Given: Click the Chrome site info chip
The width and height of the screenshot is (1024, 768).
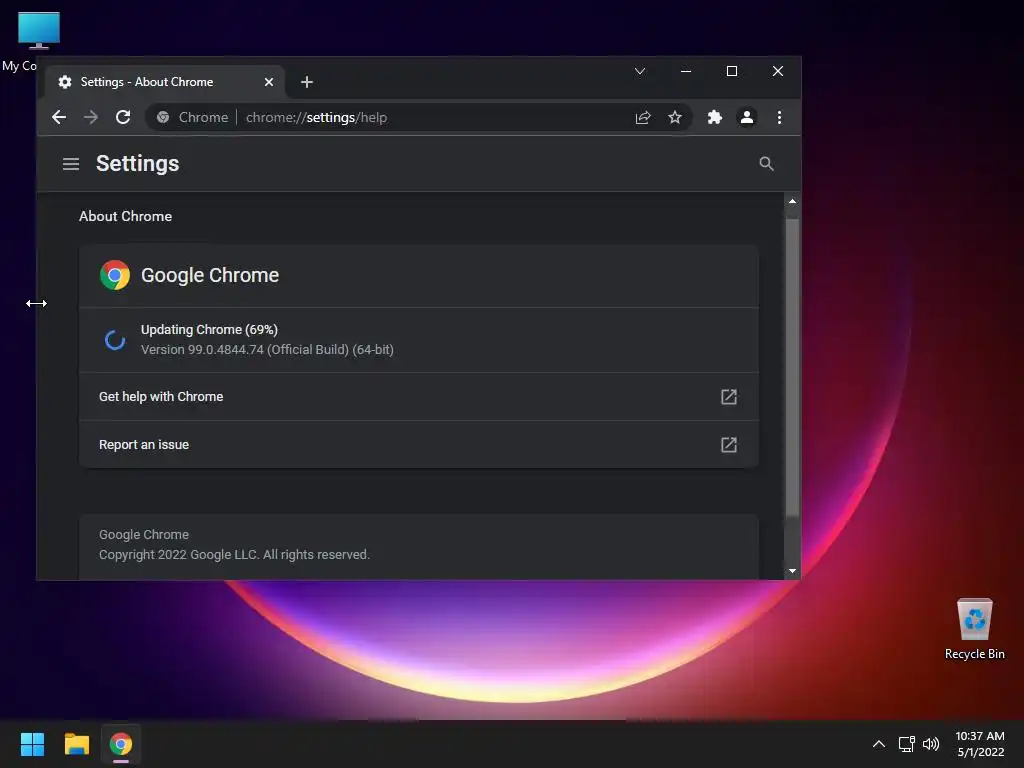Looking at the screenshot, I should point(193,118).
